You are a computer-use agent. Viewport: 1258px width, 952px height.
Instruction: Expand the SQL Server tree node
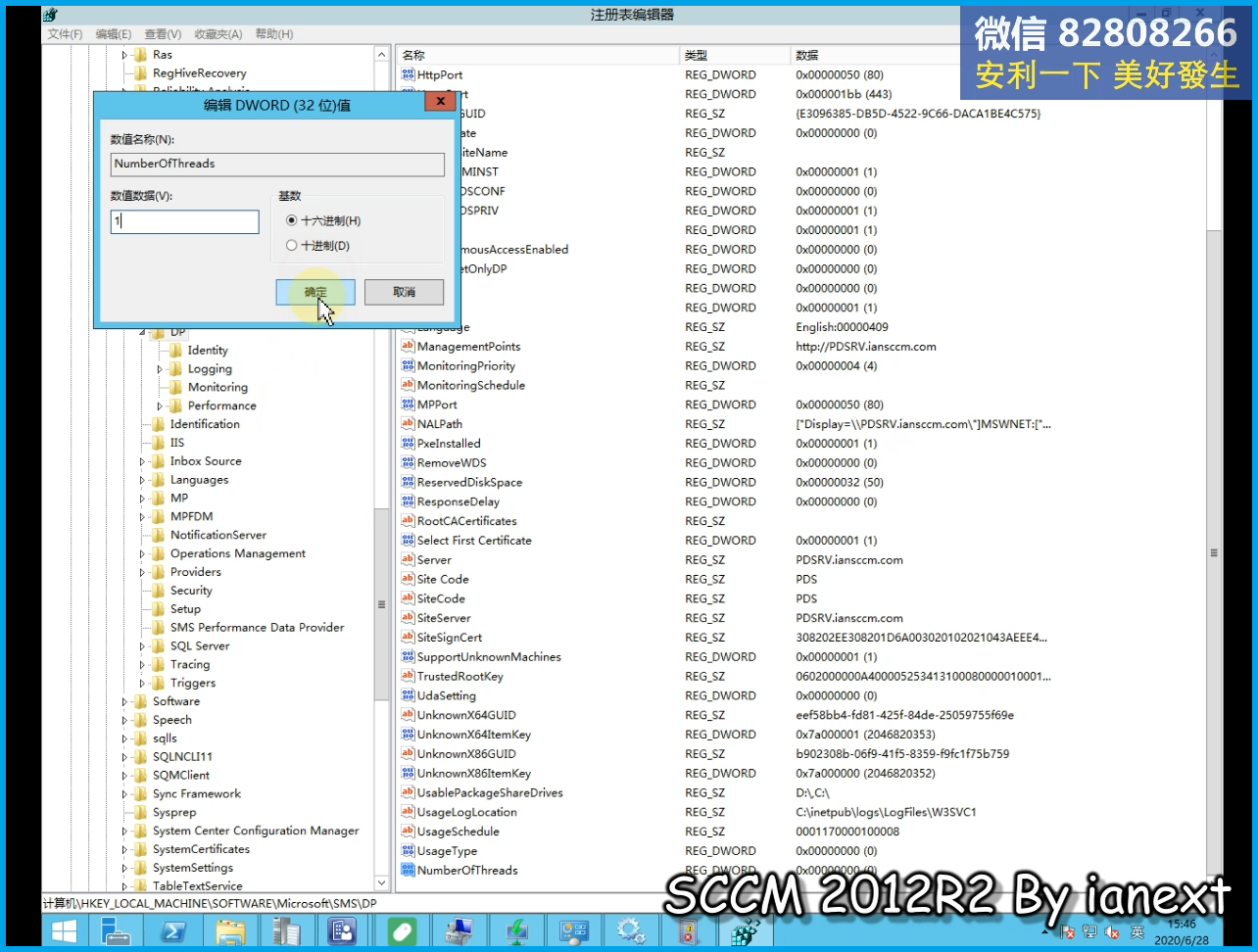(142, 646)
